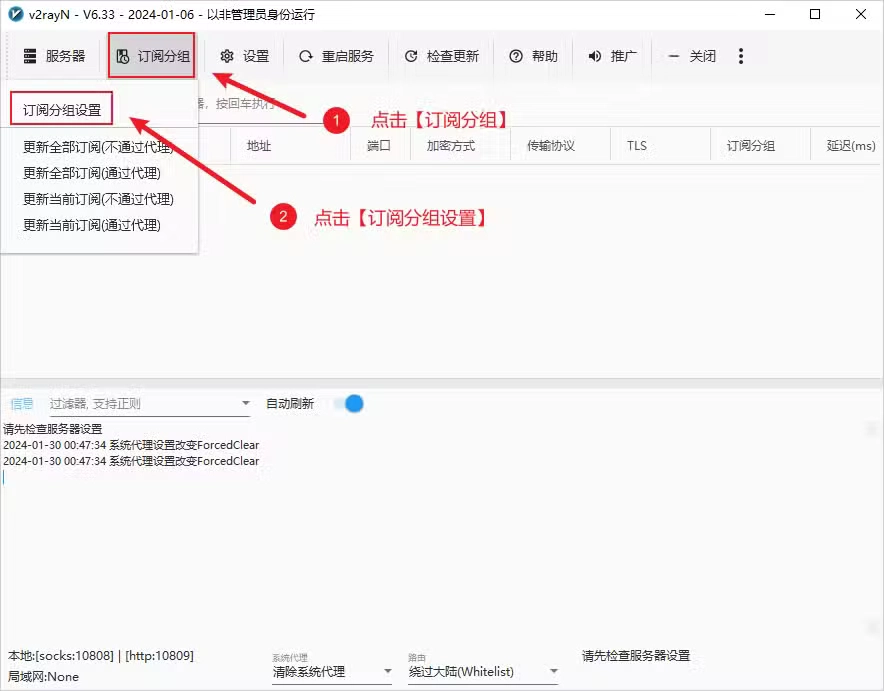Choose 更新全部订阅(通过代理) menu entry
Screen dimensions: 884x691
click(x=95, y=171)
